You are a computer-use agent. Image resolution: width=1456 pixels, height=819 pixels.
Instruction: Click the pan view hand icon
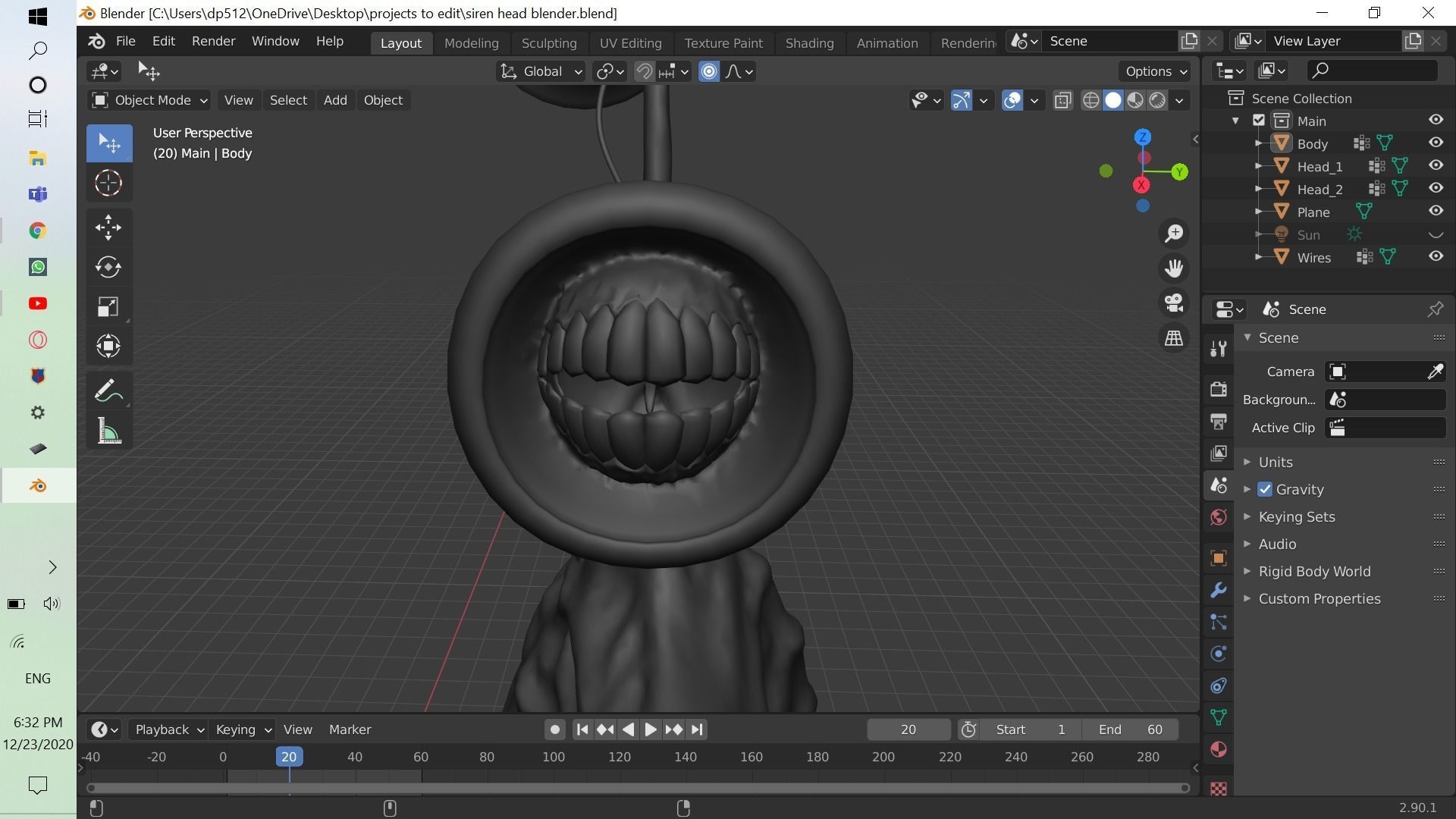tap(1174, 268)
